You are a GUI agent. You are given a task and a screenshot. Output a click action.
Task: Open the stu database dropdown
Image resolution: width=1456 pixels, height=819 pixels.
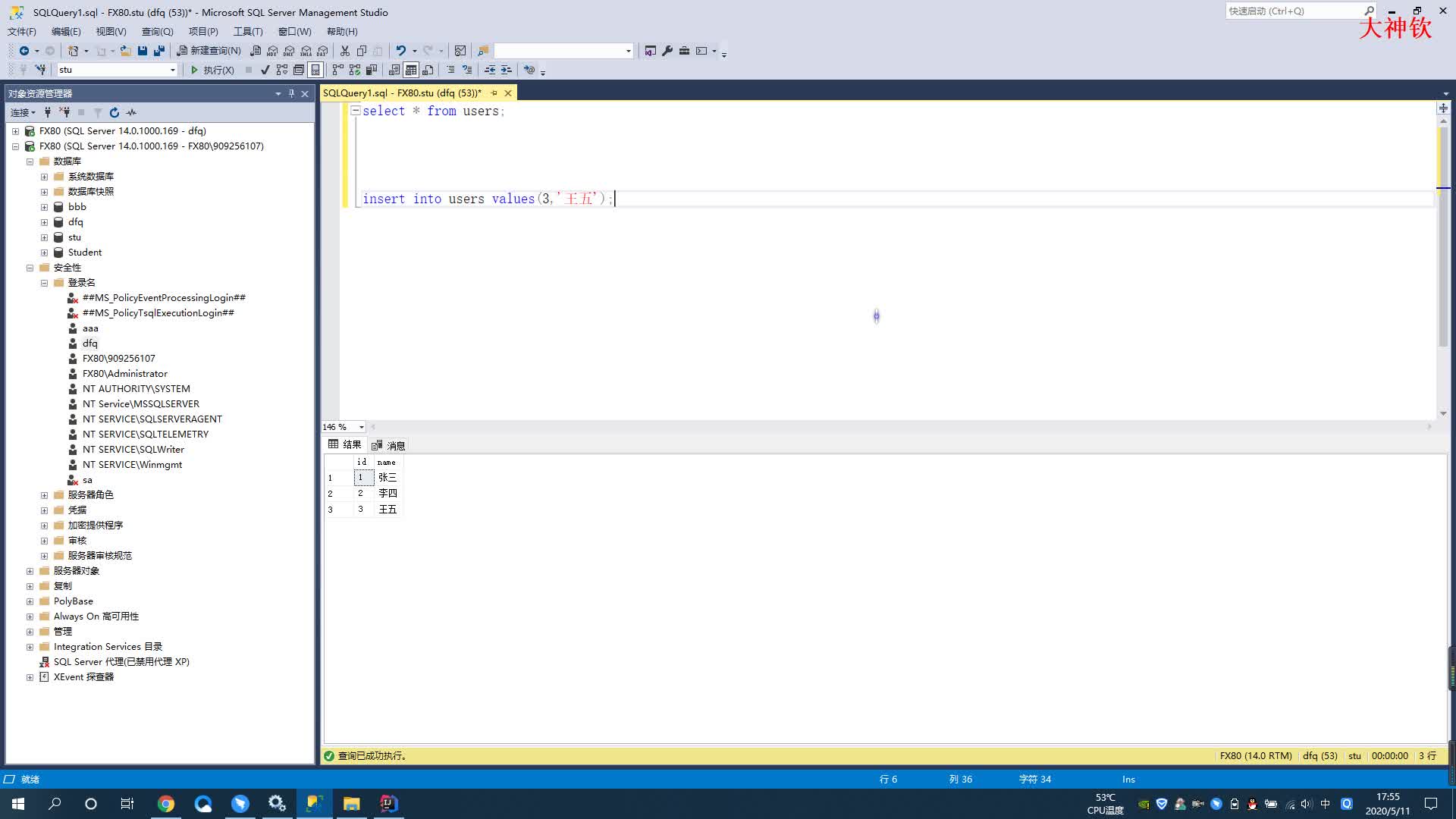pyautogui.click(x=173, y=70)
